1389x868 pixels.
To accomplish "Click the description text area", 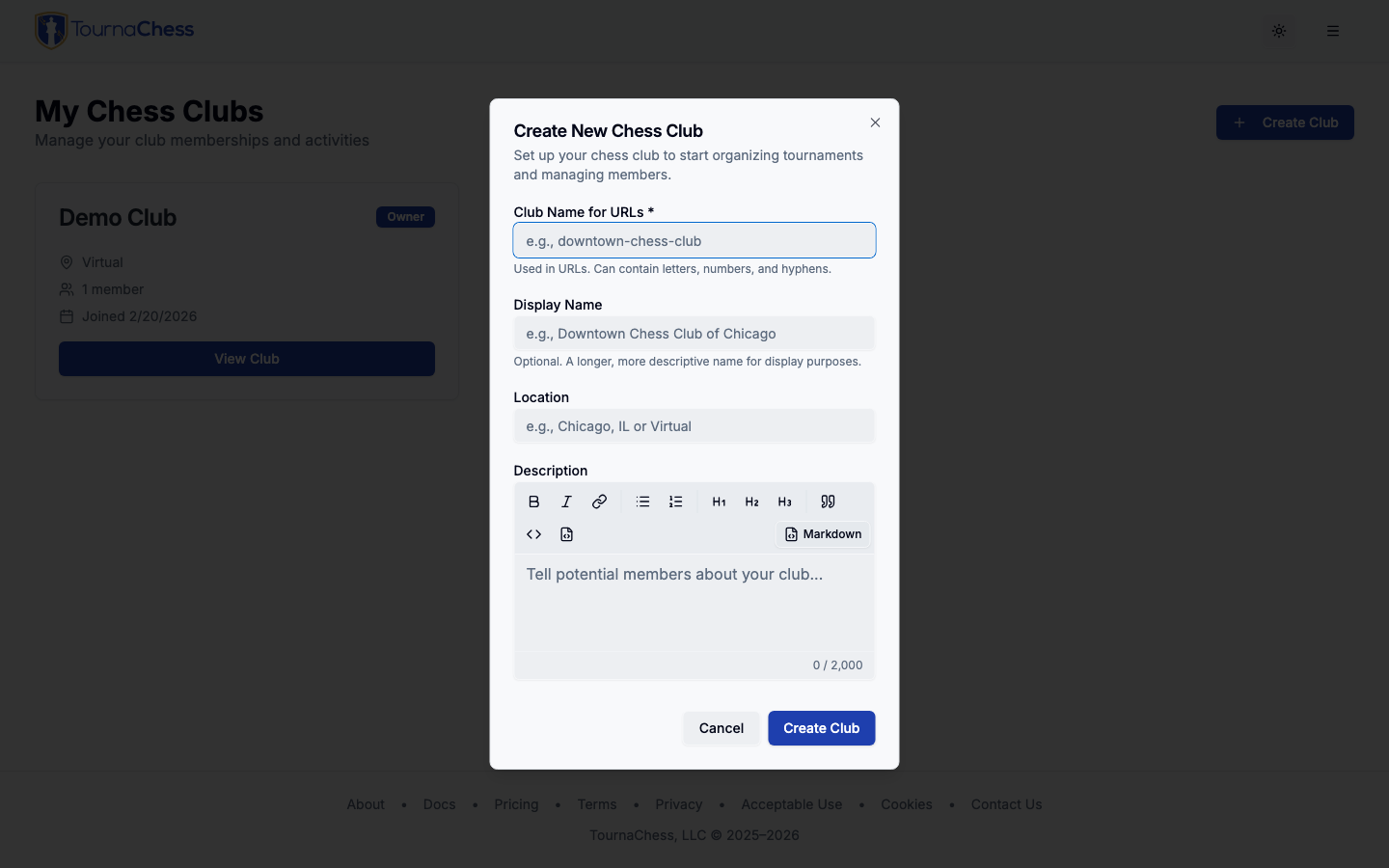I will pyautogui.click(x=694, y=606).
